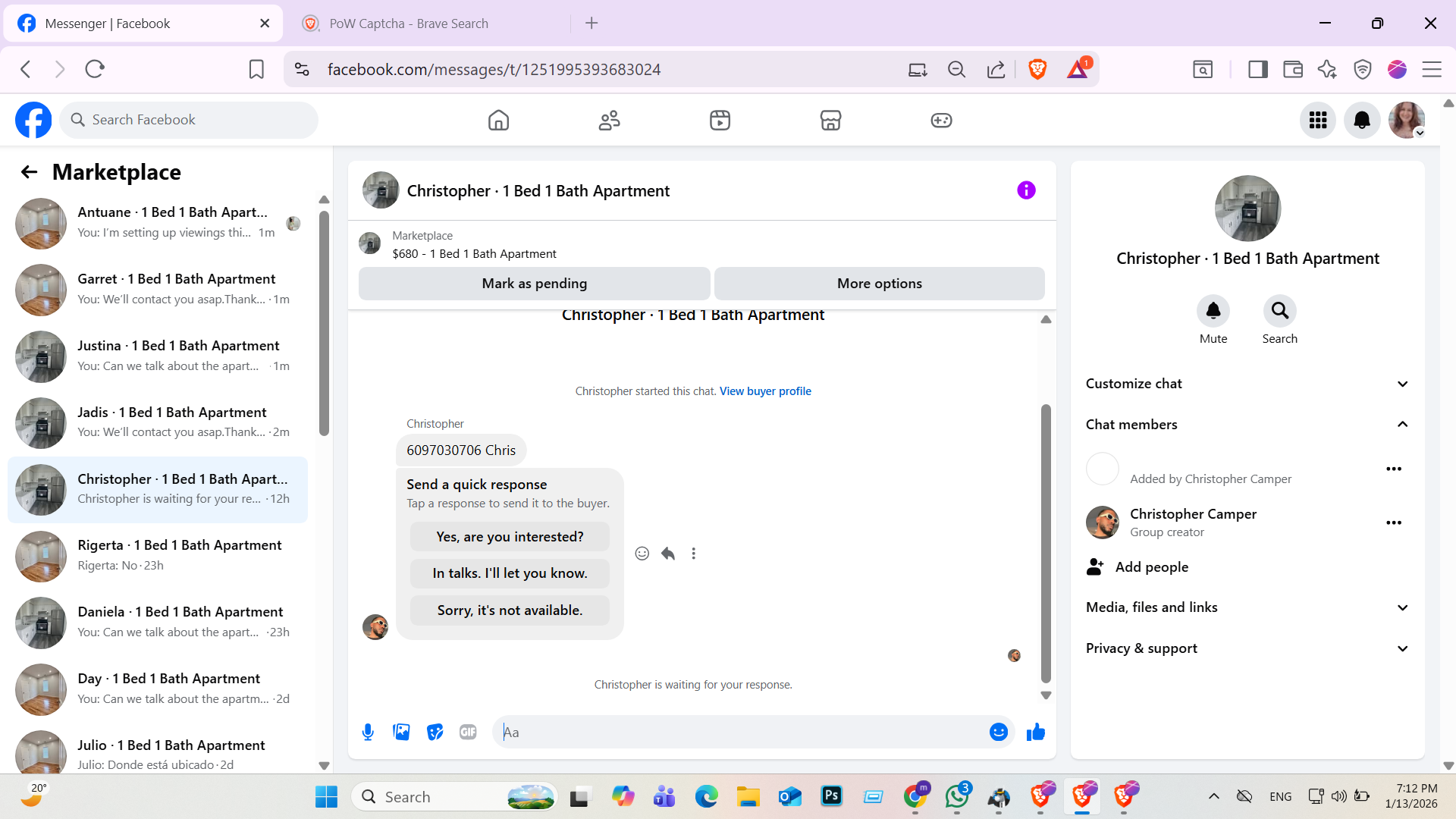The width and height of the screenshot is (1456, 819).
Task: Click the reply arrow next to message
Action: coord(667,554)
